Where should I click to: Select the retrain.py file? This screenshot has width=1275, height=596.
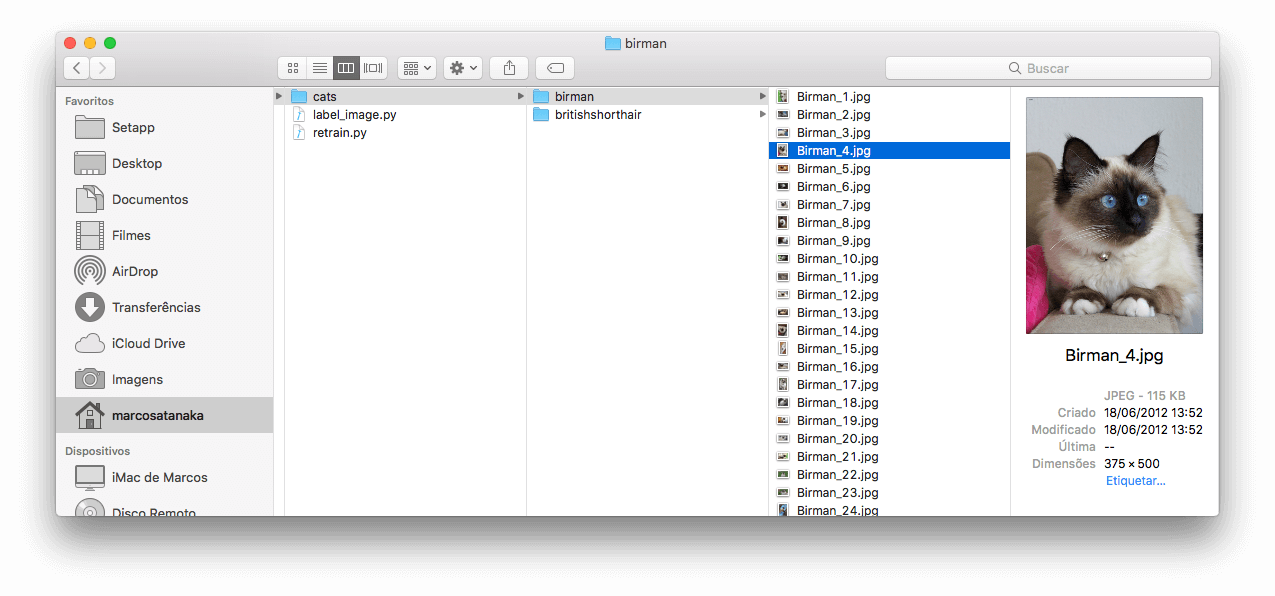point(339,133)
